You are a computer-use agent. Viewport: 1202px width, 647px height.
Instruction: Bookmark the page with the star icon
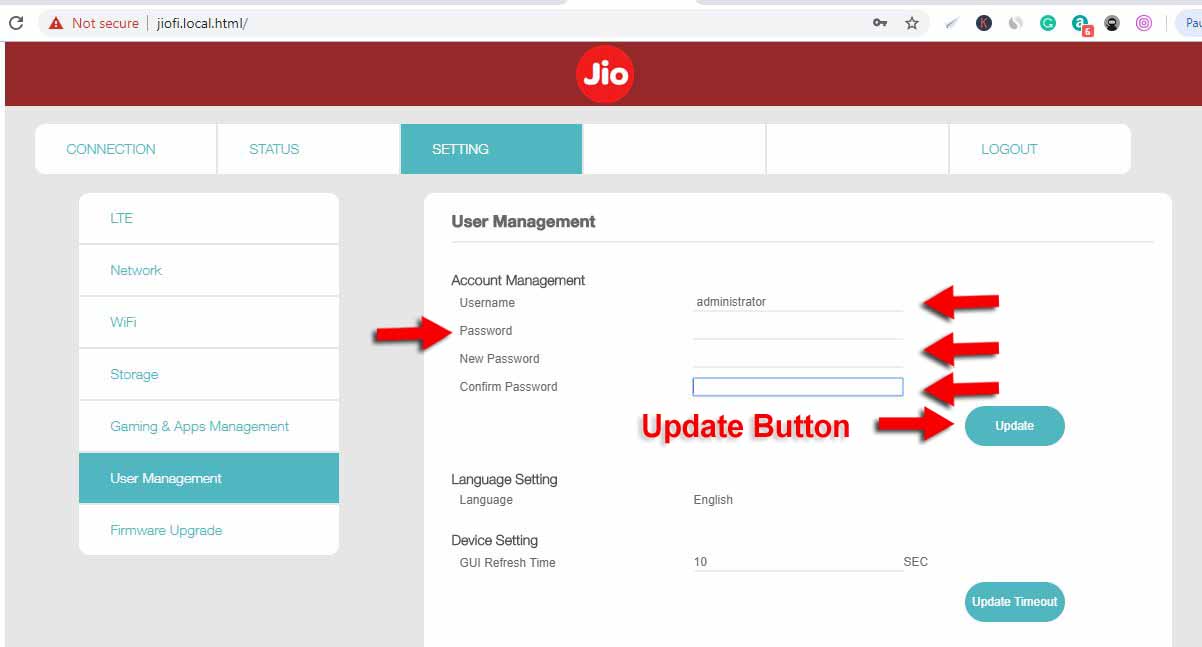point(911,22)
